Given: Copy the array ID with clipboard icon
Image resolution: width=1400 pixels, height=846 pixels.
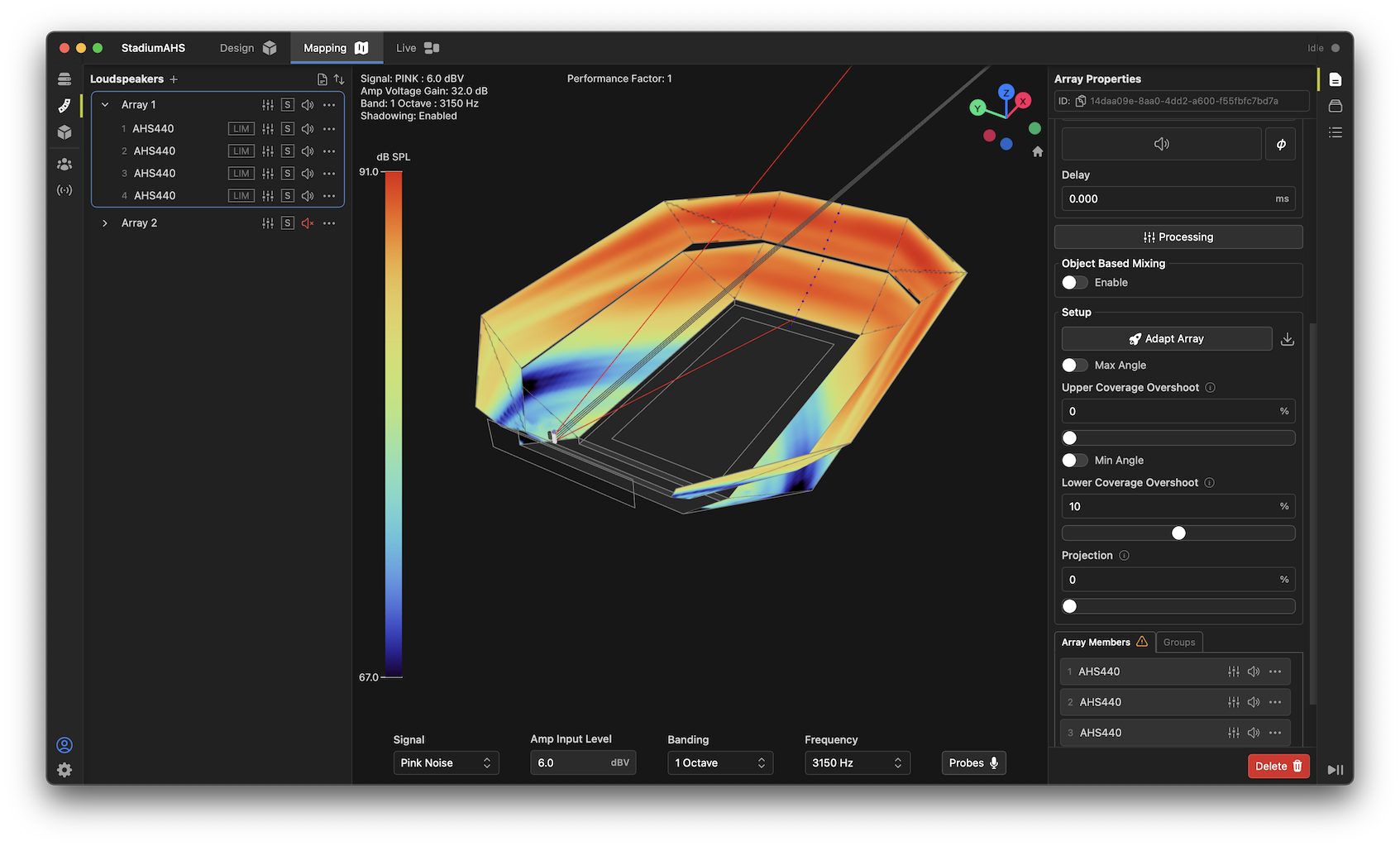Looking at the screenshot, I should [x=1080, y=101].
